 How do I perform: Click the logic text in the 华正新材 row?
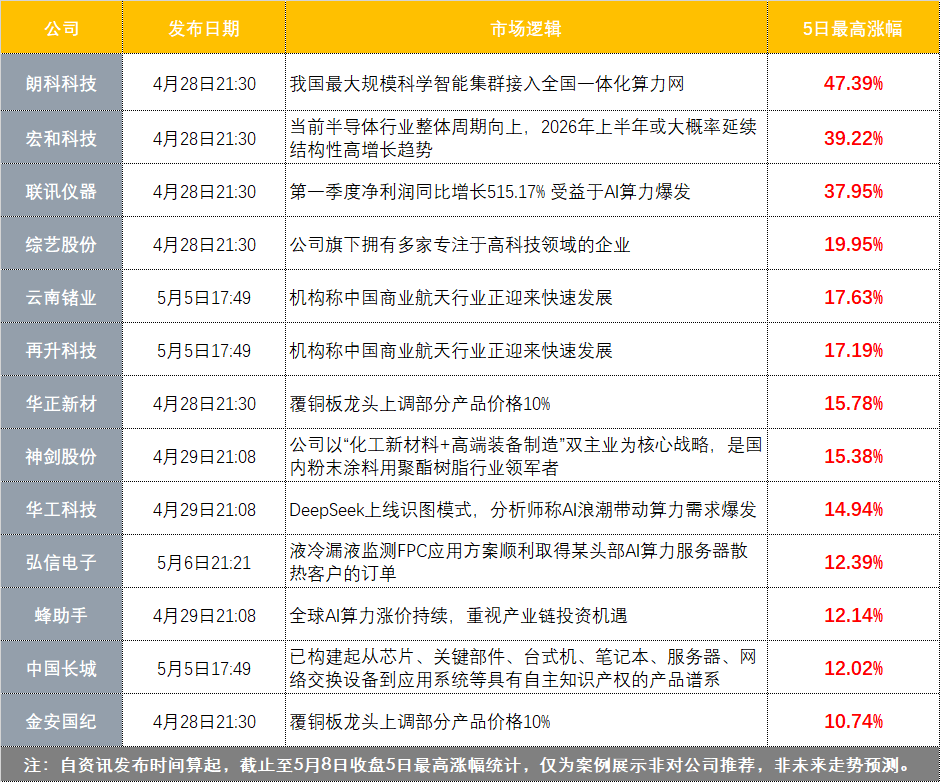[420, 404]
